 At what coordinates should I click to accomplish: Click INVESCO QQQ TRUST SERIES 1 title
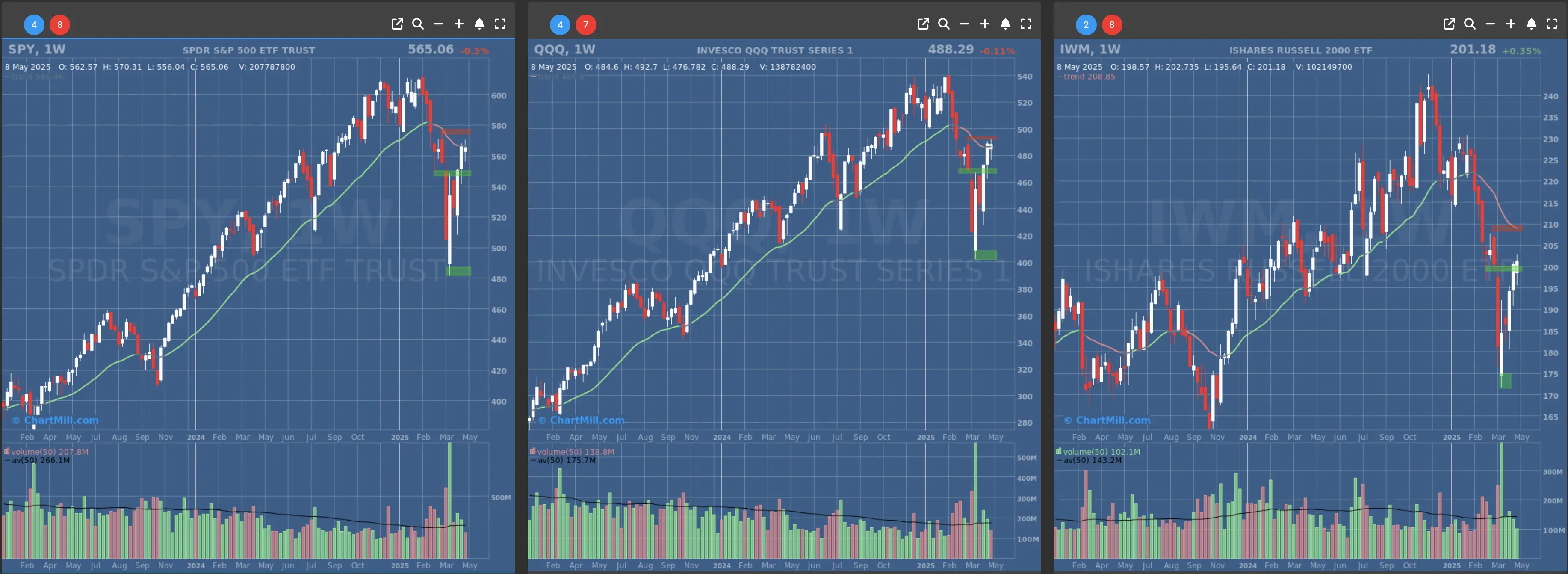775,50
